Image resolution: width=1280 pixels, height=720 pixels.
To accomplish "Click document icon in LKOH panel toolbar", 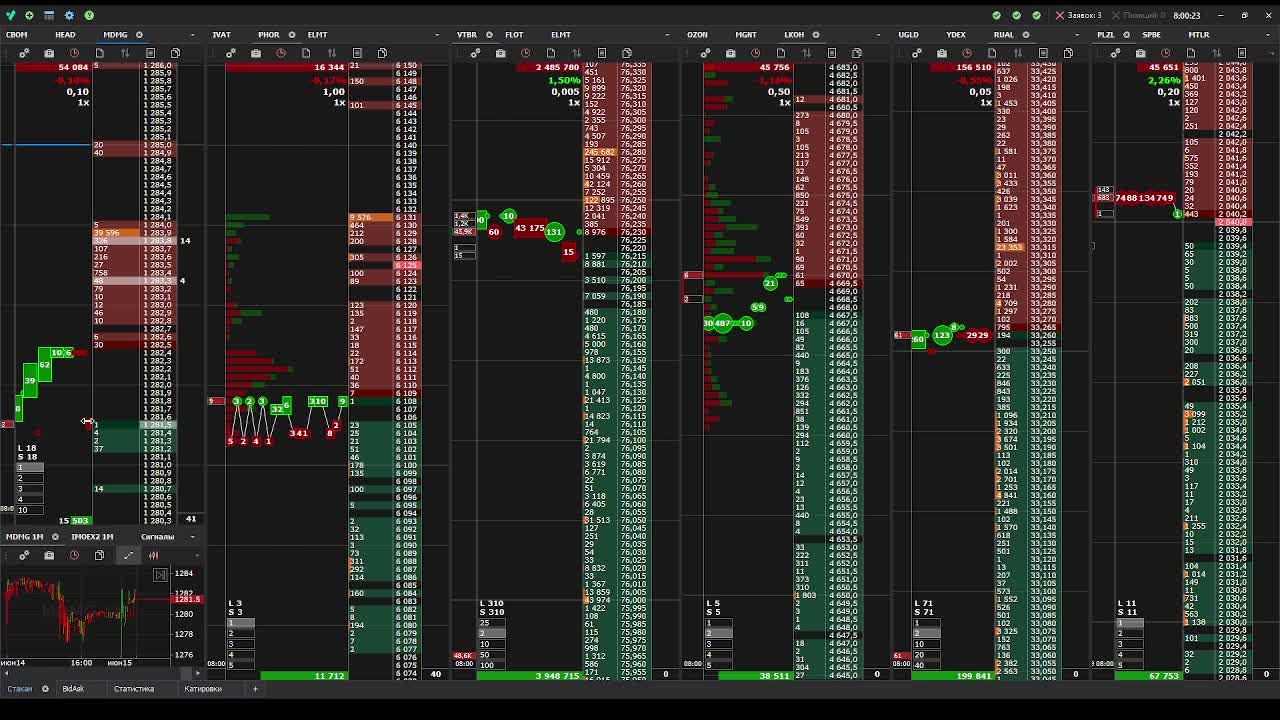I will 781,53.
